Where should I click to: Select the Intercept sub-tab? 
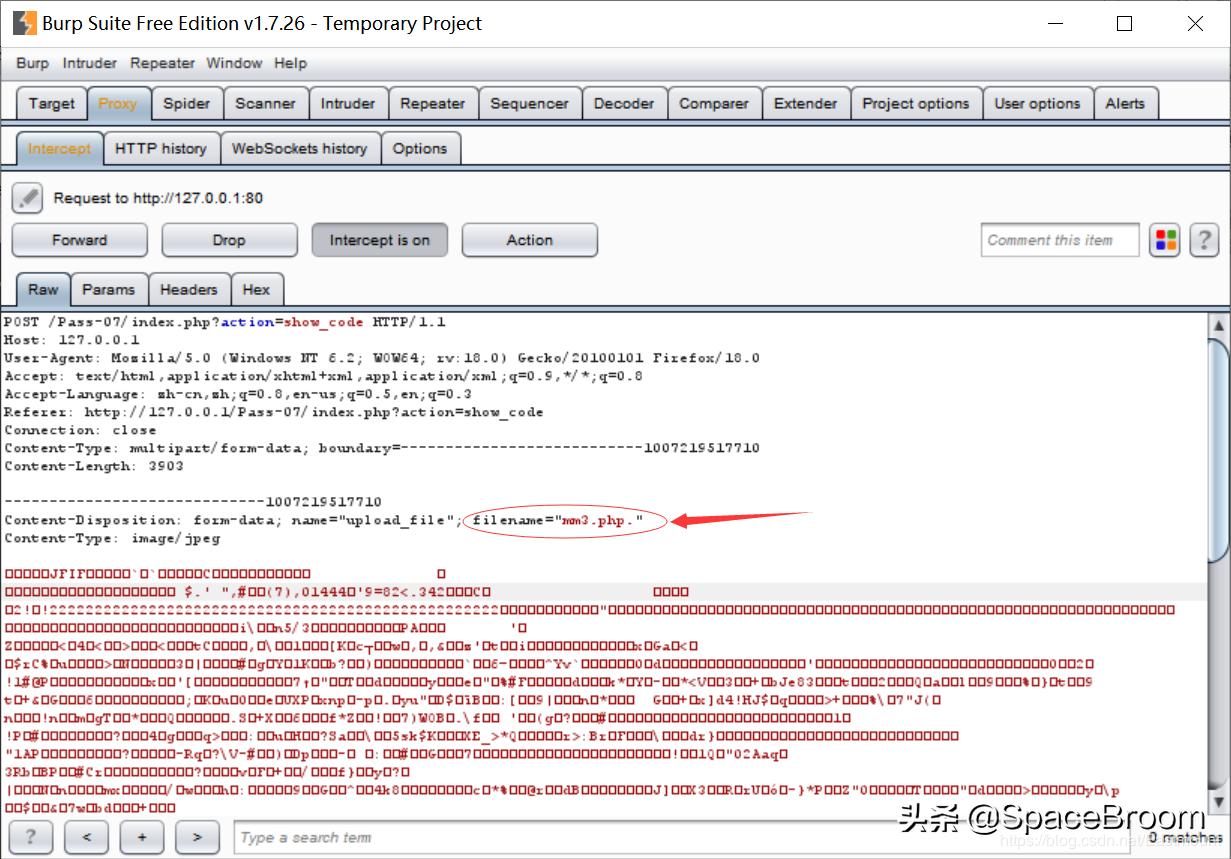[x=59, y=149]
